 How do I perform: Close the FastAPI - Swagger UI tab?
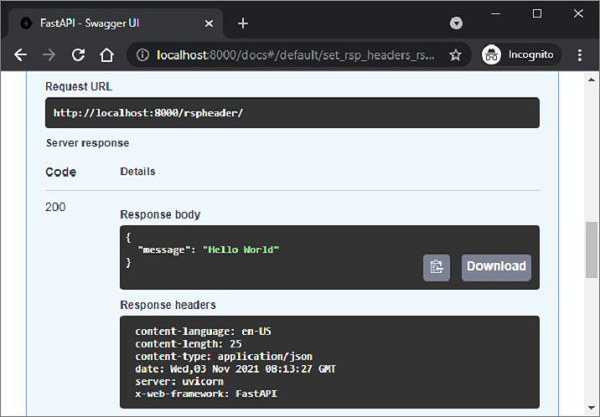click(208, 23)
